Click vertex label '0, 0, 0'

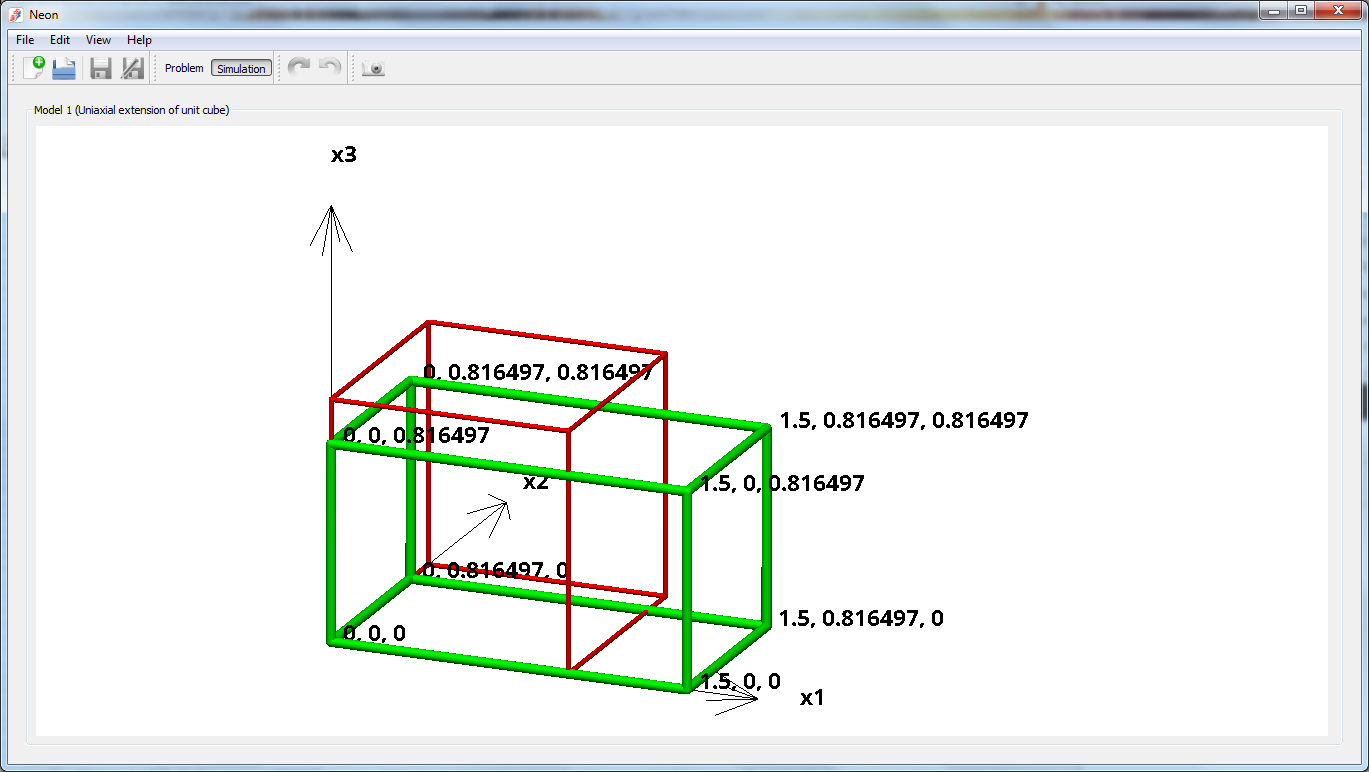pos(375,633)
